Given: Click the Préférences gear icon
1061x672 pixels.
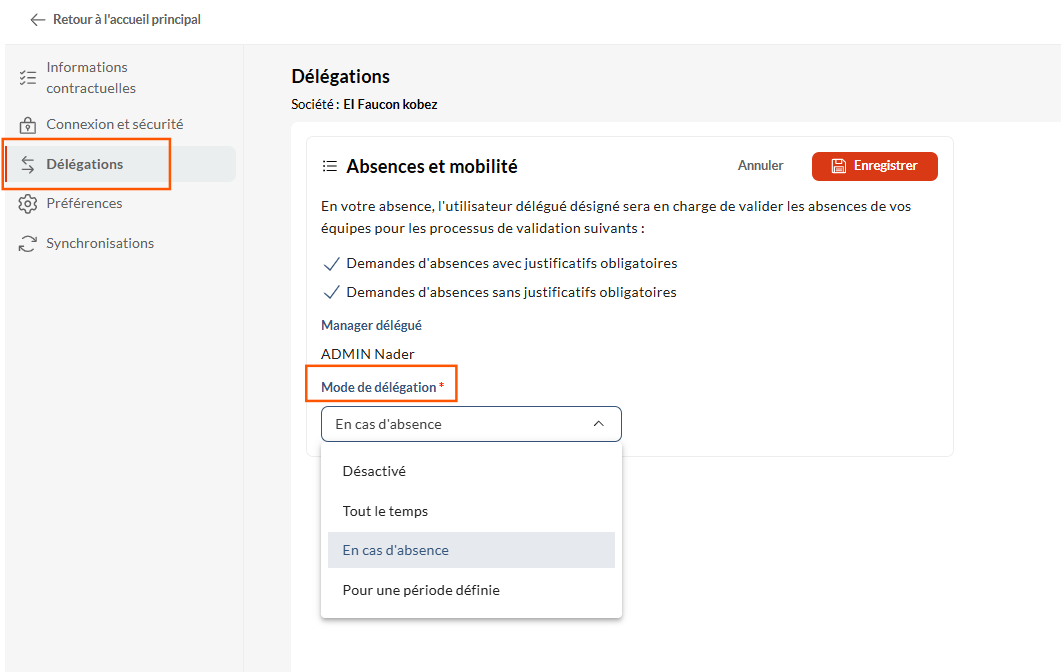Looking at the screenshot, I should click(28, 204).
